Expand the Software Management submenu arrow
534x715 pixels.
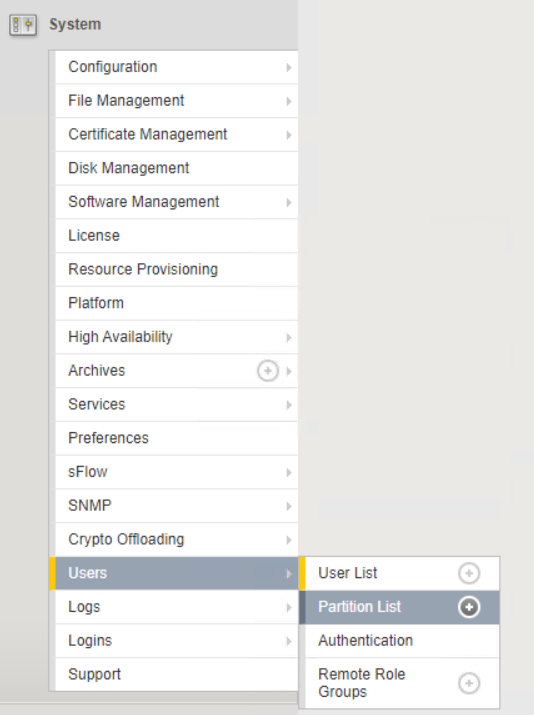point(289,202)
